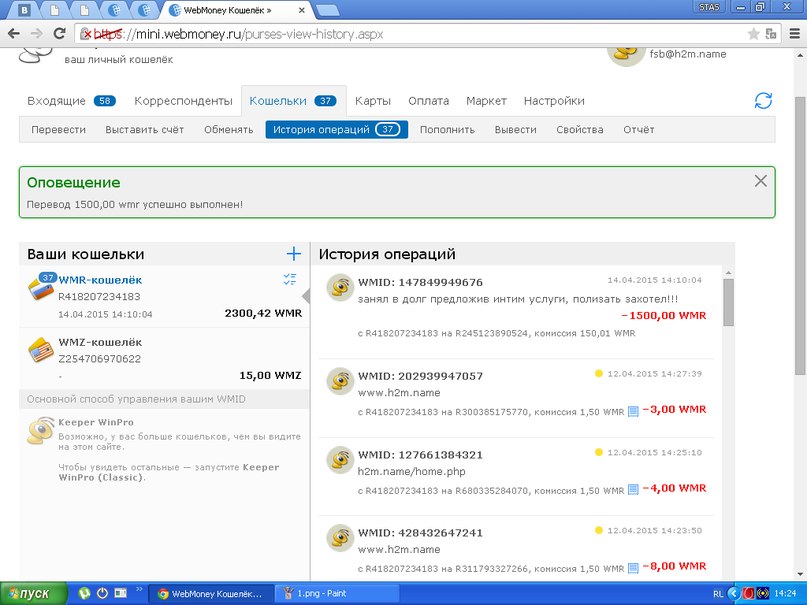
Task: Open the Корреспонденты tab
Action: point(183,101)
